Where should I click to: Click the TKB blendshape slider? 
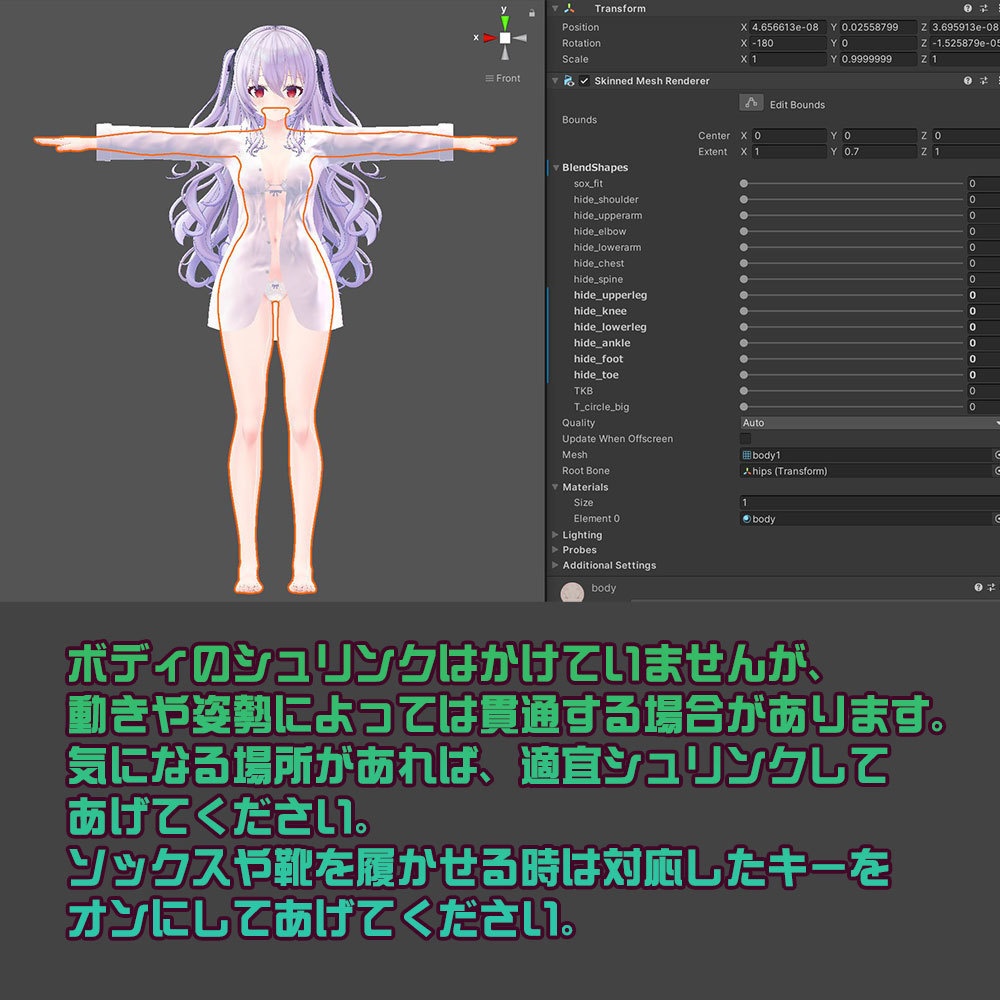click(x=851, y=390)
